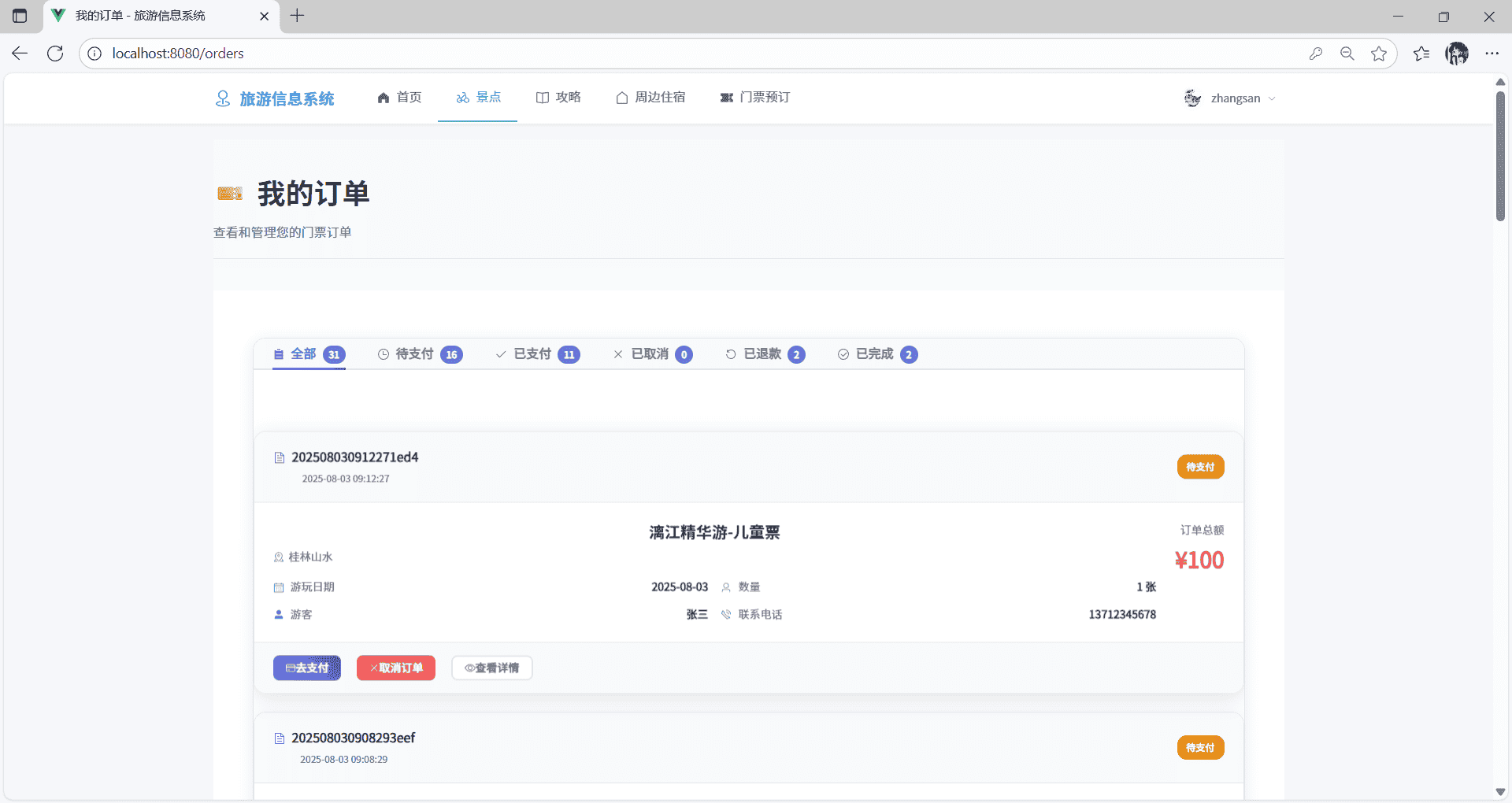Click the location icon beside 桂林山水
The height and width of the screenshot is (803, 1512).
coord(279,557)
